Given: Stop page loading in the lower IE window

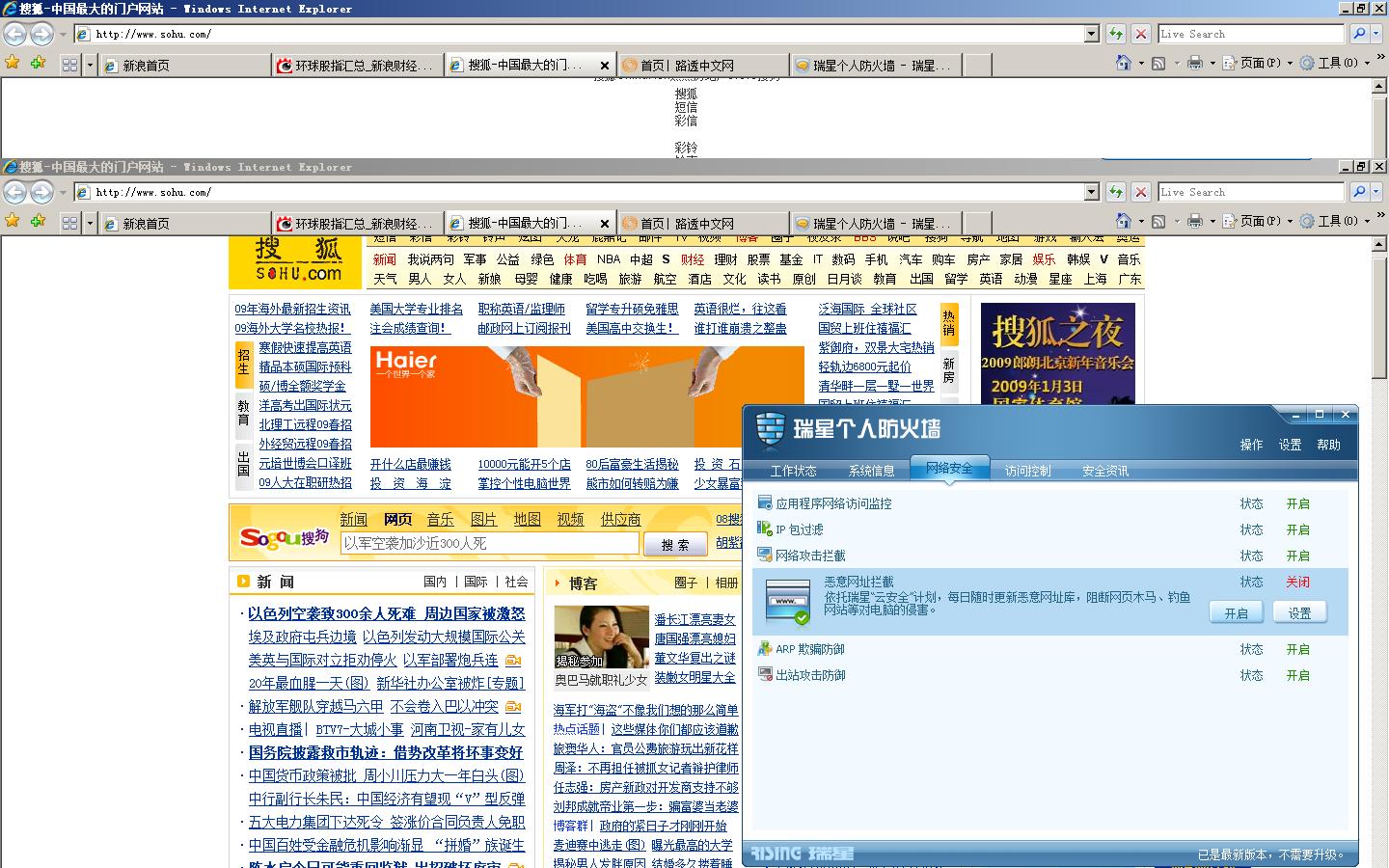Looking at the screenshot, I should click(1140, 192).
